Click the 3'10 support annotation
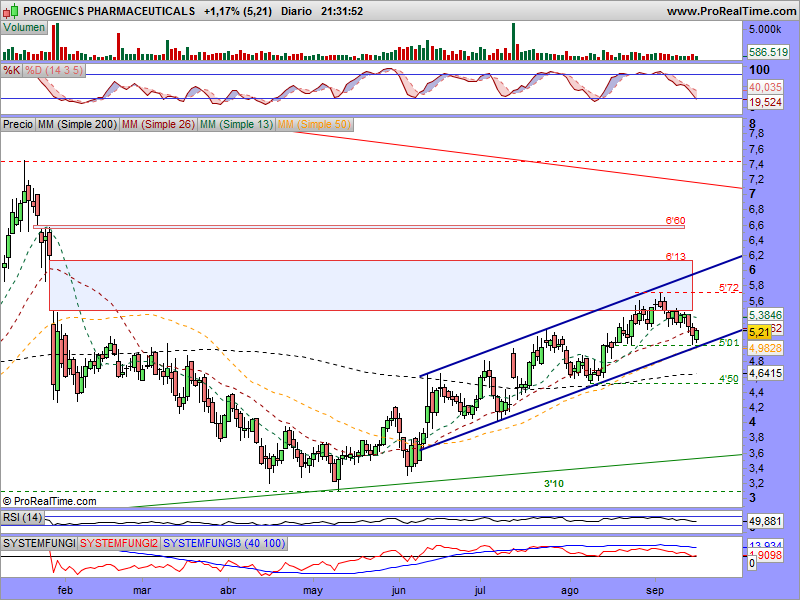Viewport: 800px width, 600px height. pyautogui.click(x=554, y=483)
